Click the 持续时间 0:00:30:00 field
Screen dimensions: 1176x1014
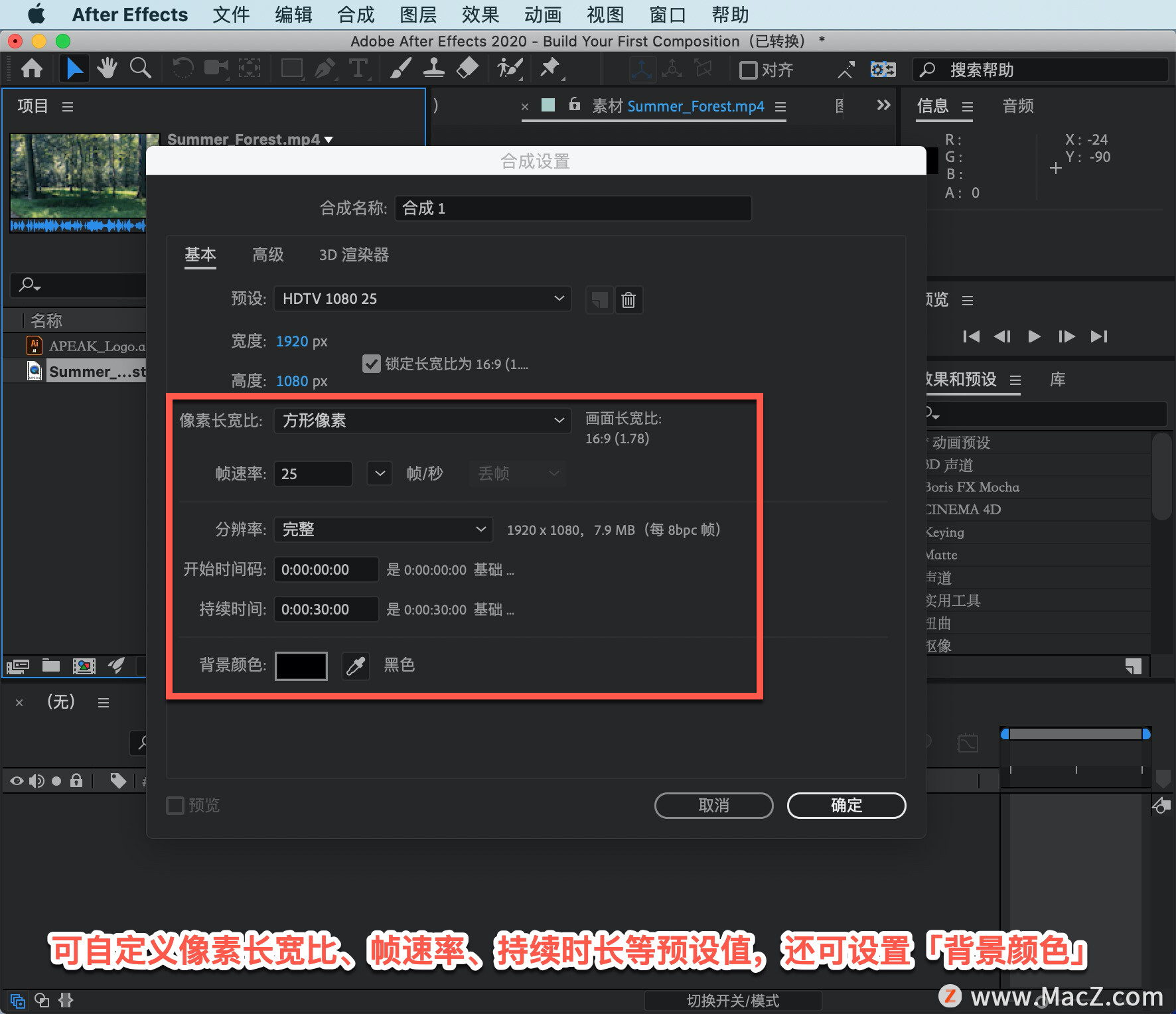(x=326, y=609)
